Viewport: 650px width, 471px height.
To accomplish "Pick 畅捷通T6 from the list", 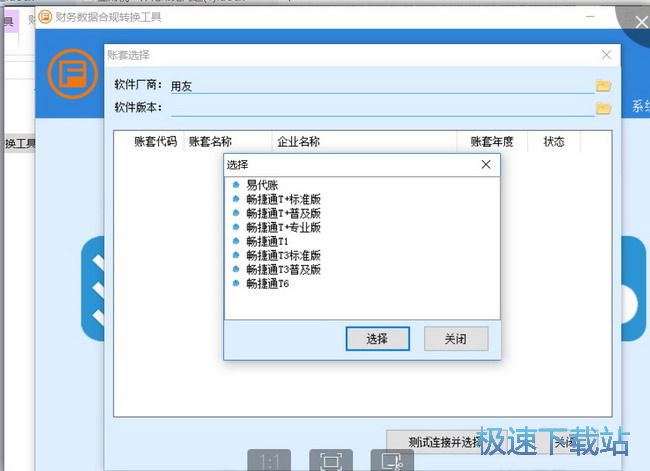I will pos(268,284).
